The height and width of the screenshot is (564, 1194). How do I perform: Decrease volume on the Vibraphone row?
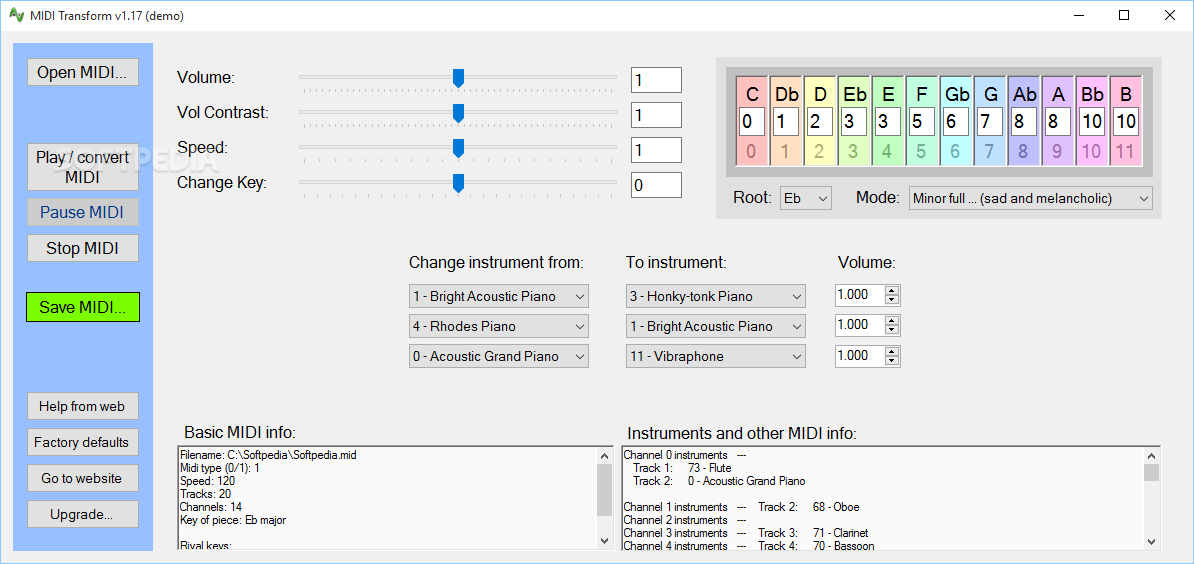coord(892,360)
